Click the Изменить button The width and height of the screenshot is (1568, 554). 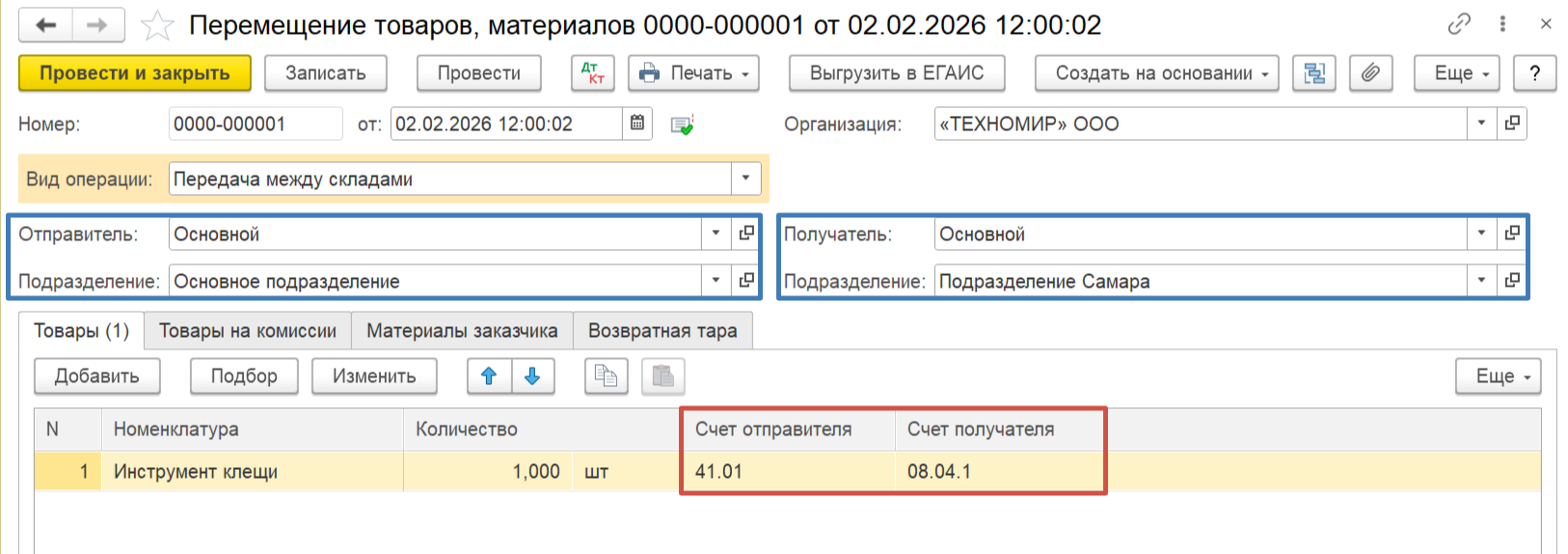click(374, 376)
